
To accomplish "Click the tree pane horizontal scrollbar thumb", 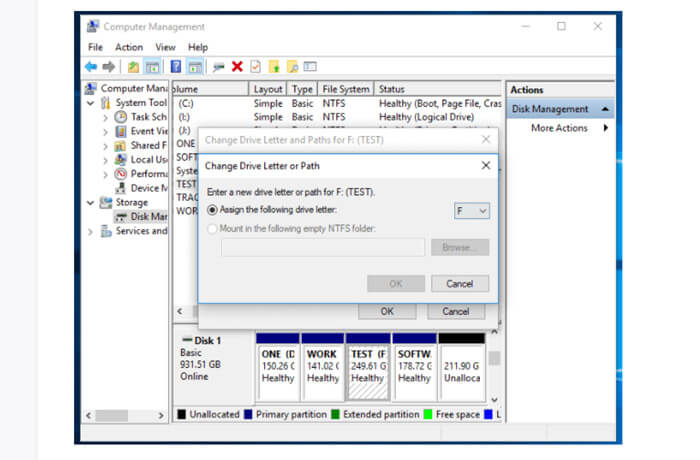I will point(112,415).
